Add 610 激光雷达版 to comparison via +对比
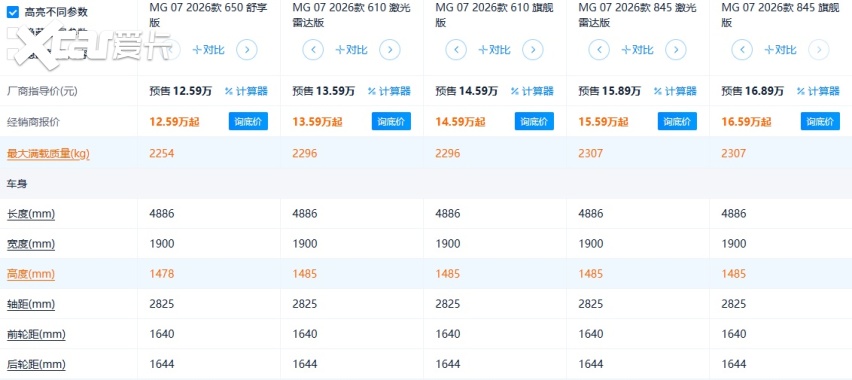 [x=352, y=50]
